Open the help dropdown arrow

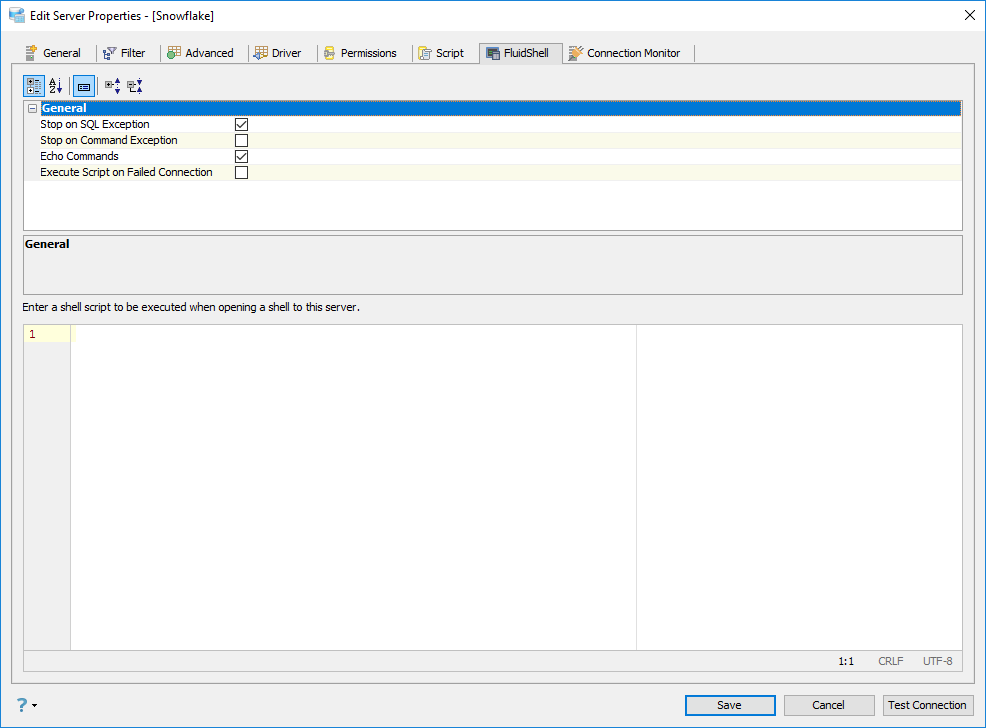coord(35,705)
